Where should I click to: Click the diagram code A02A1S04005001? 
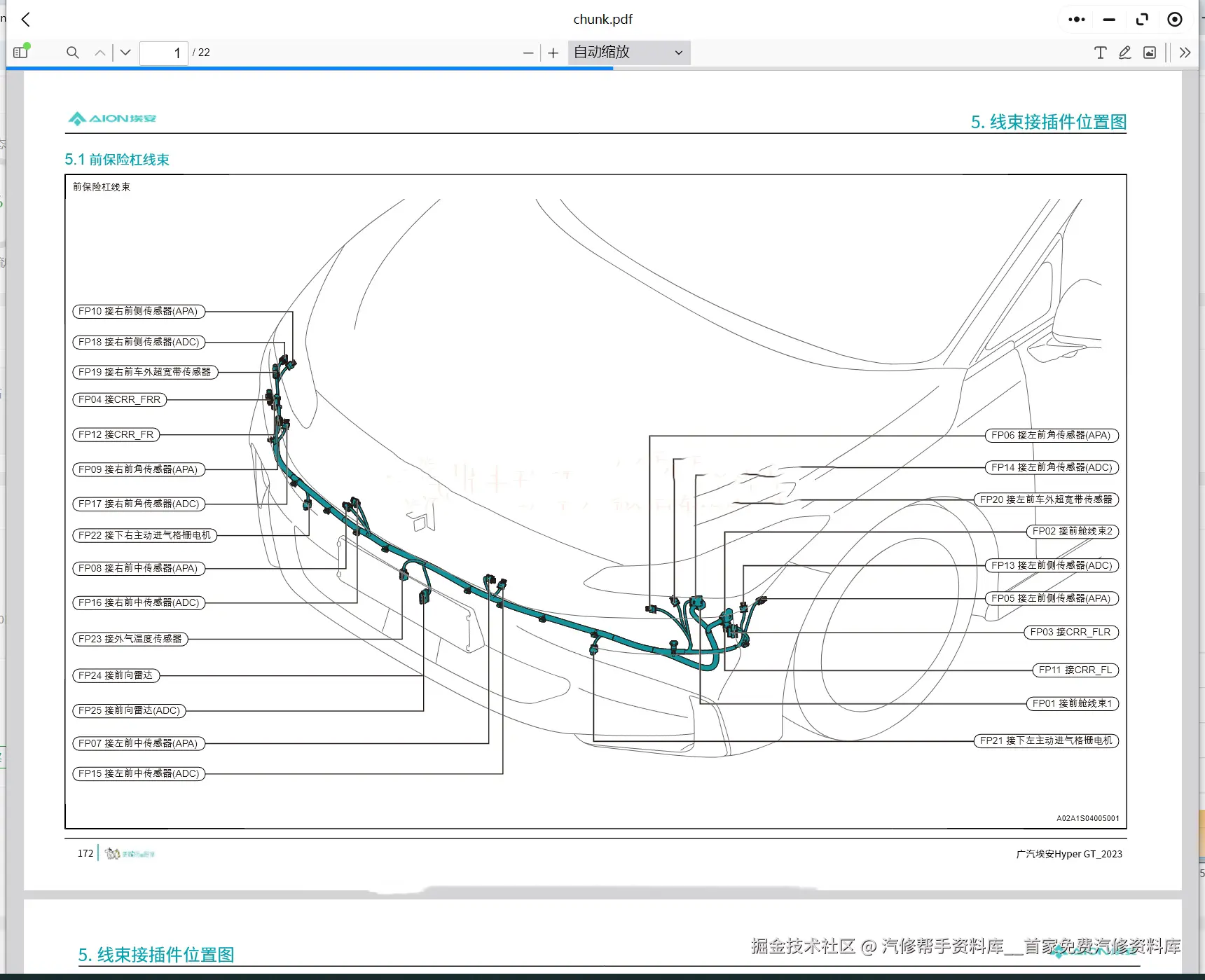pos(1088,818)
